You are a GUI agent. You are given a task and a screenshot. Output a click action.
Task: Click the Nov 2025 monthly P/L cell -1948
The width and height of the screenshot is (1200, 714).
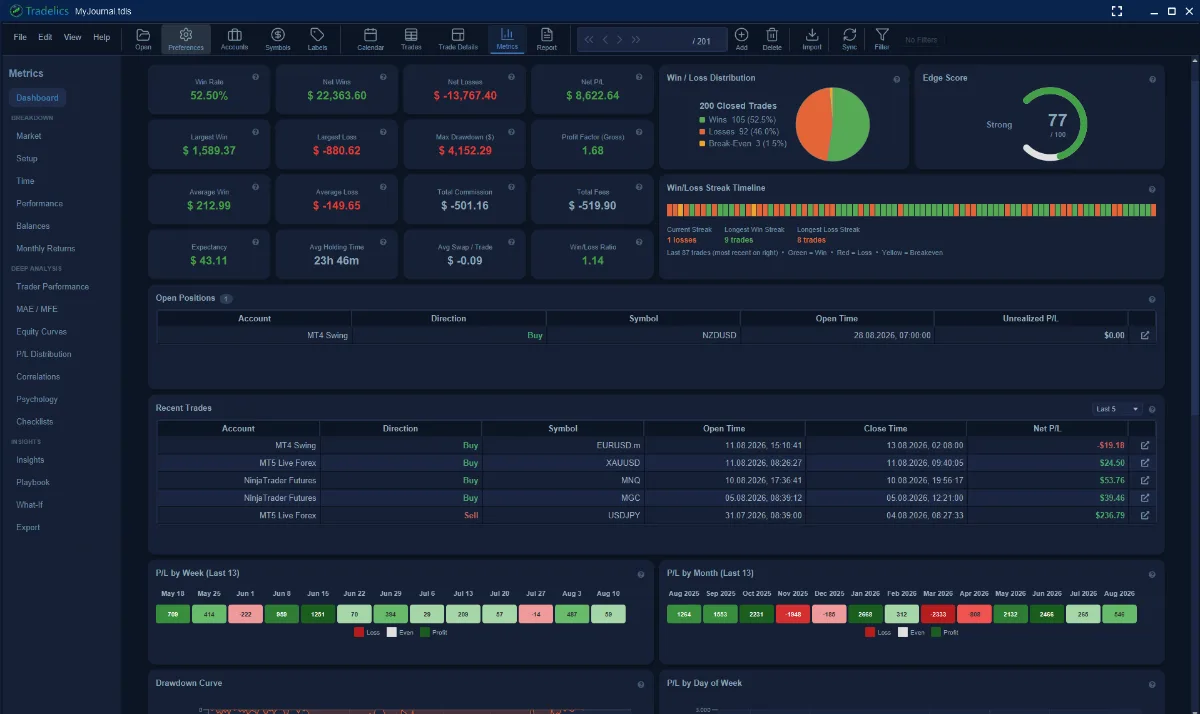tap(792, 615)
